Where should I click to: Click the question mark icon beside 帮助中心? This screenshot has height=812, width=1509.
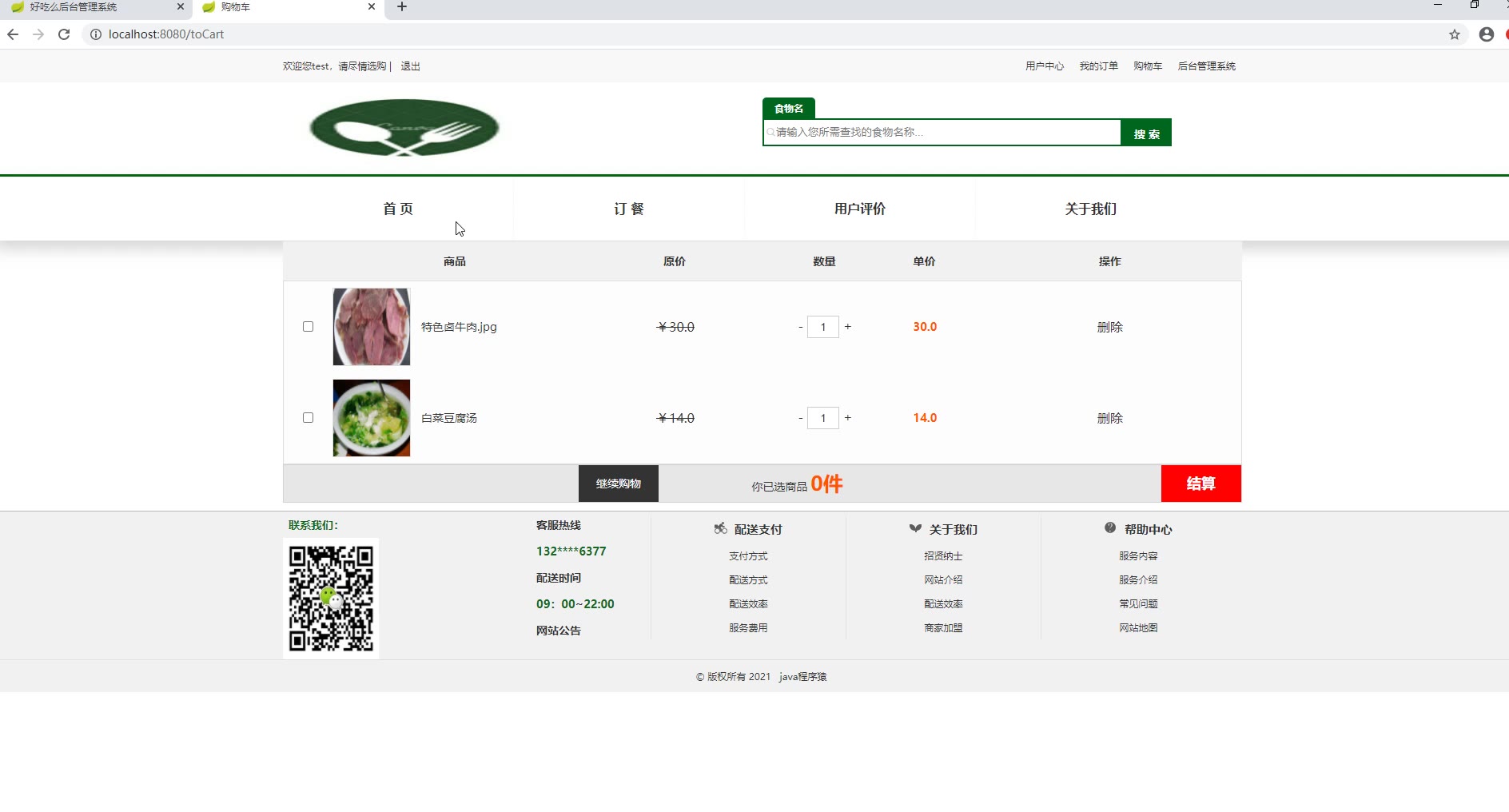click(1110, 527)
